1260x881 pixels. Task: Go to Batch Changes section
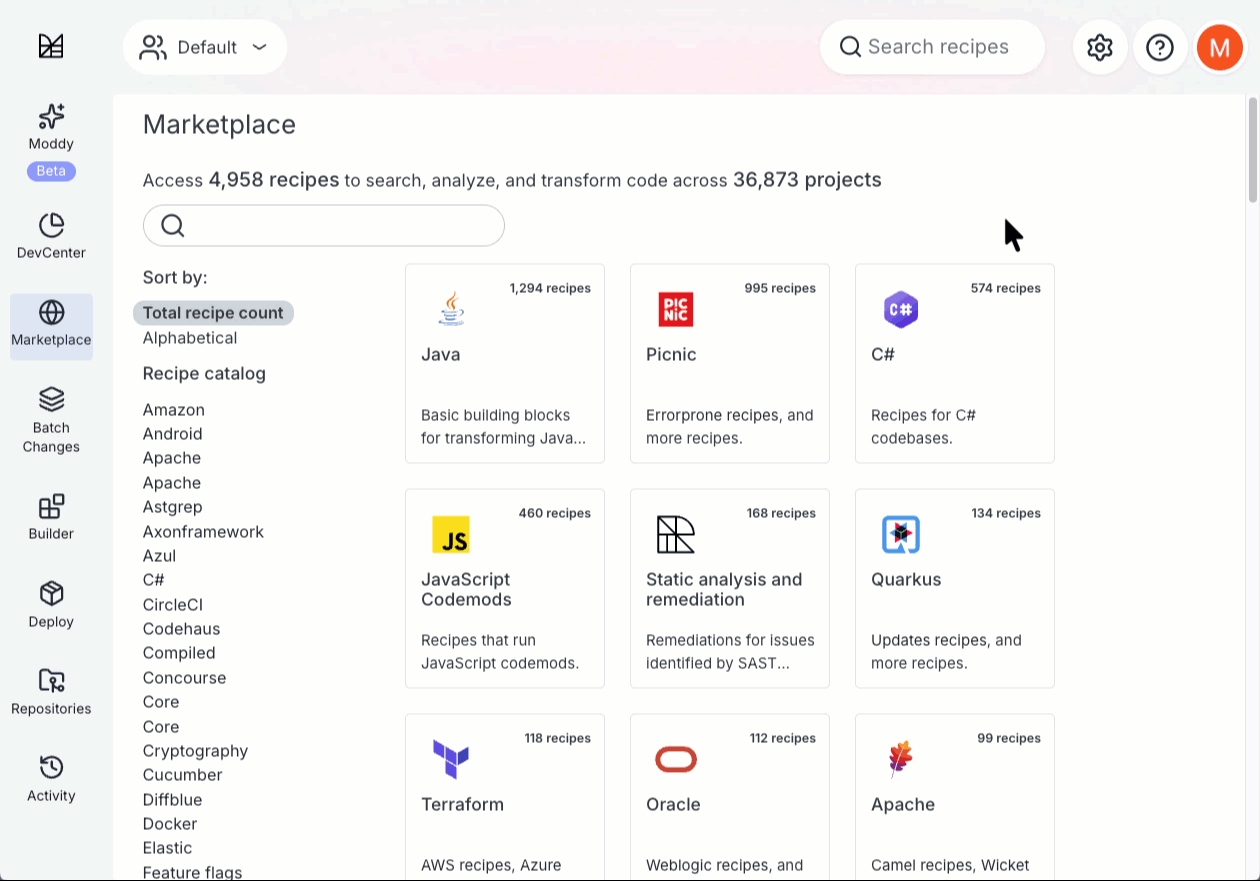click(51, 421)
